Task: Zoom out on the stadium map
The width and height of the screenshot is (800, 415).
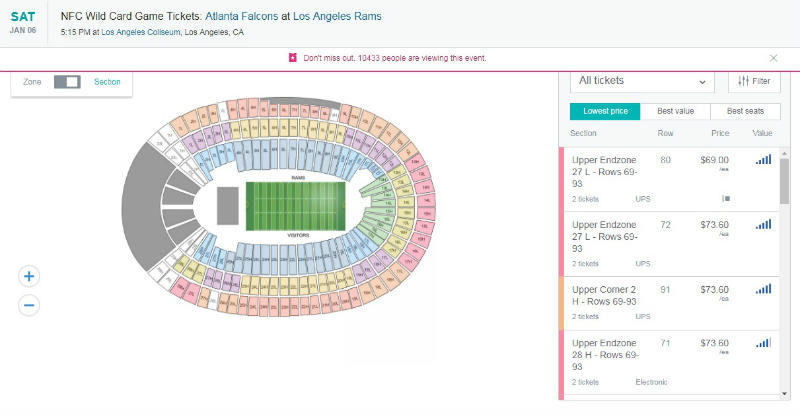Action: coord(29,305)
